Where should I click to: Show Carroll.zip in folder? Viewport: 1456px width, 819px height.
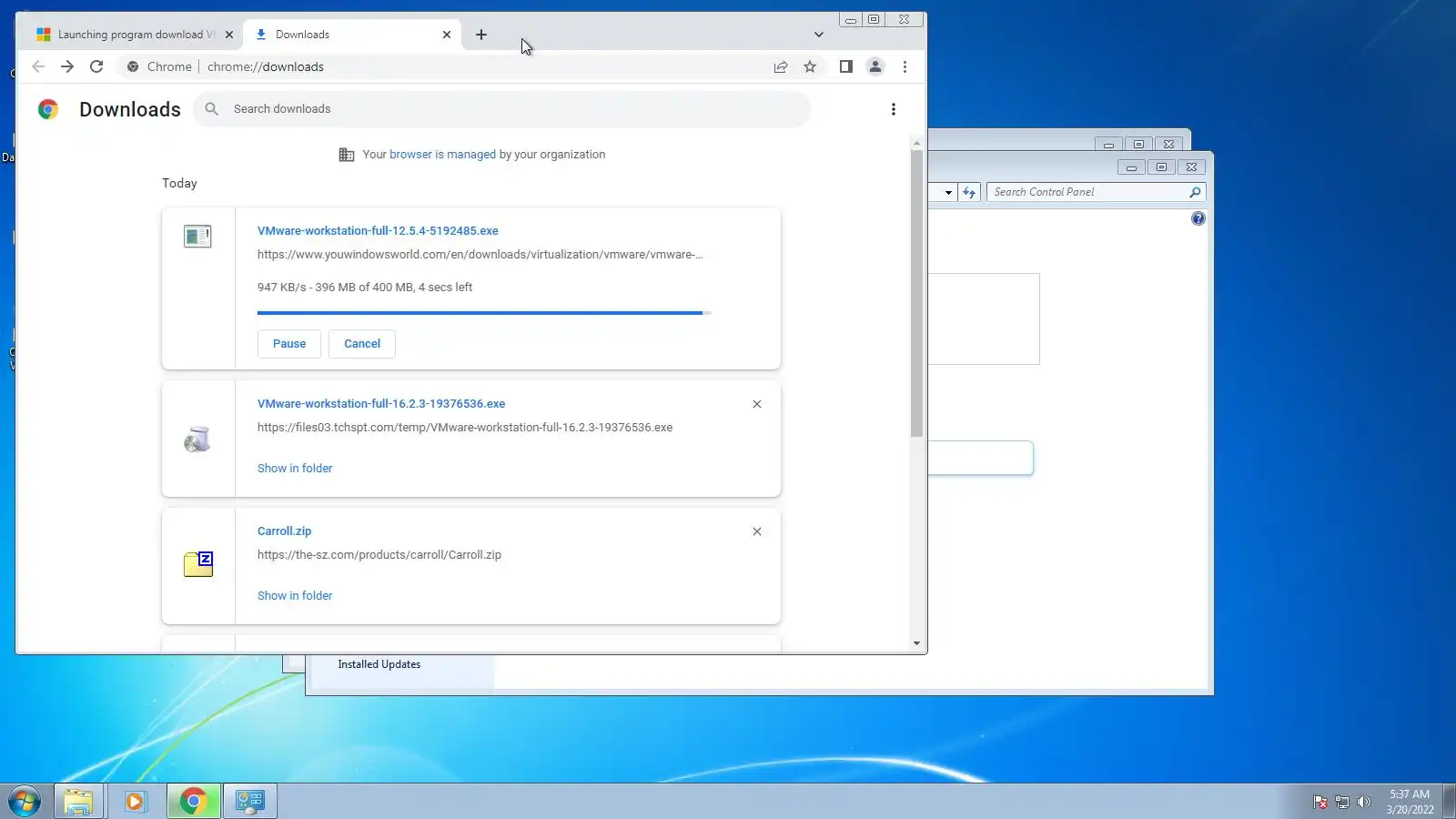point(295,596)
